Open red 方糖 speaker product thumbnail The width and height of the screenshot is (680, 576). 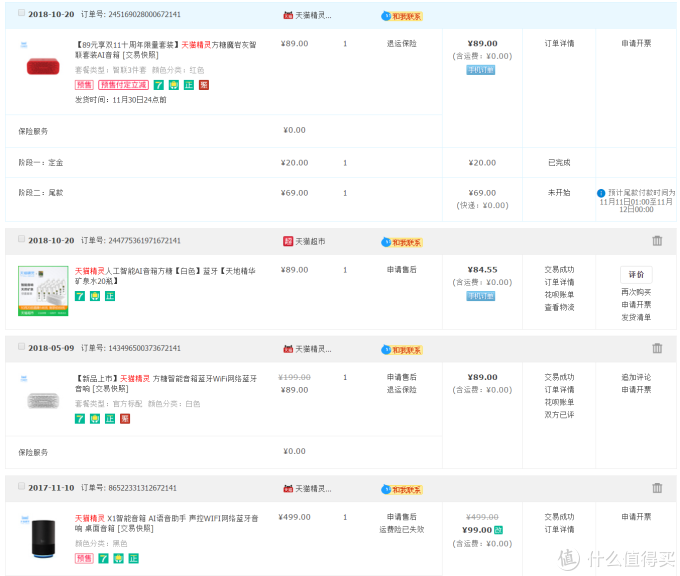(43, 67)
